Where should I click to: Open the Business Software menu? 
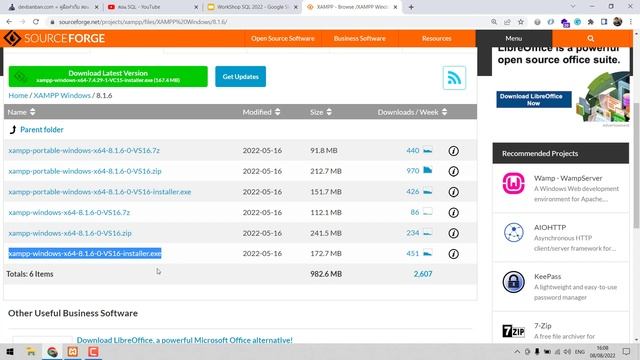coord(360,38)
